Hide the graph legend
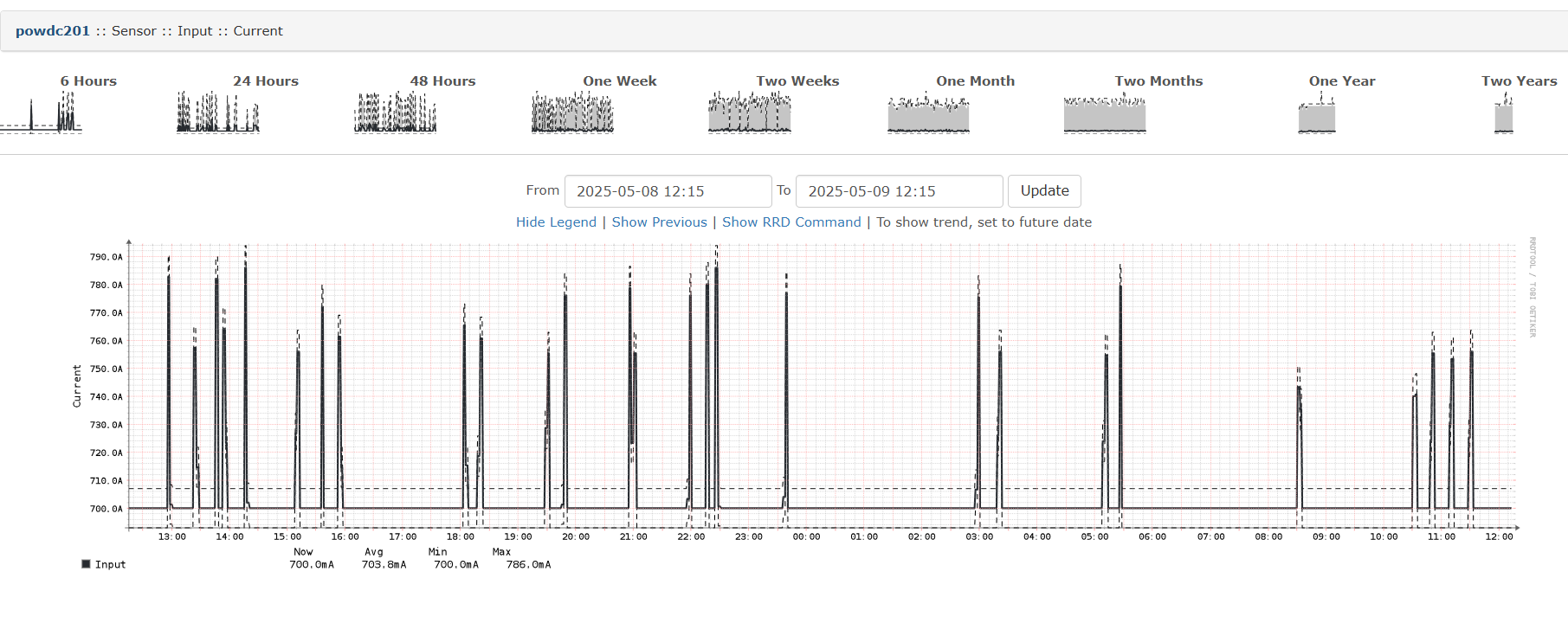 (x=556, y=222)
